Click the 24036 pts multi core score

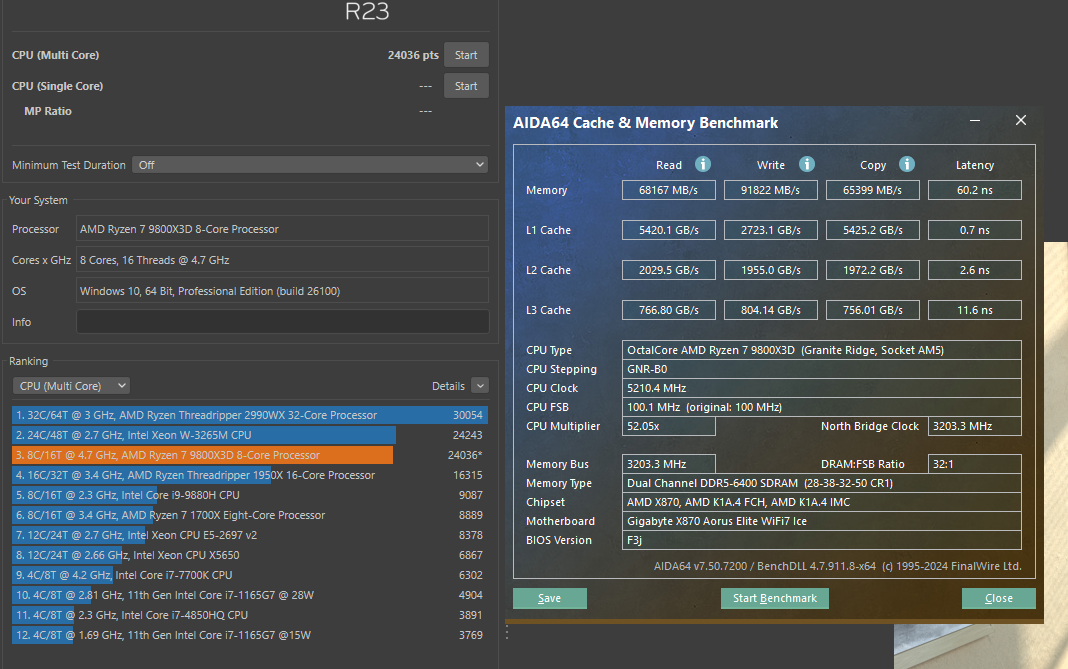coord(413,55)
